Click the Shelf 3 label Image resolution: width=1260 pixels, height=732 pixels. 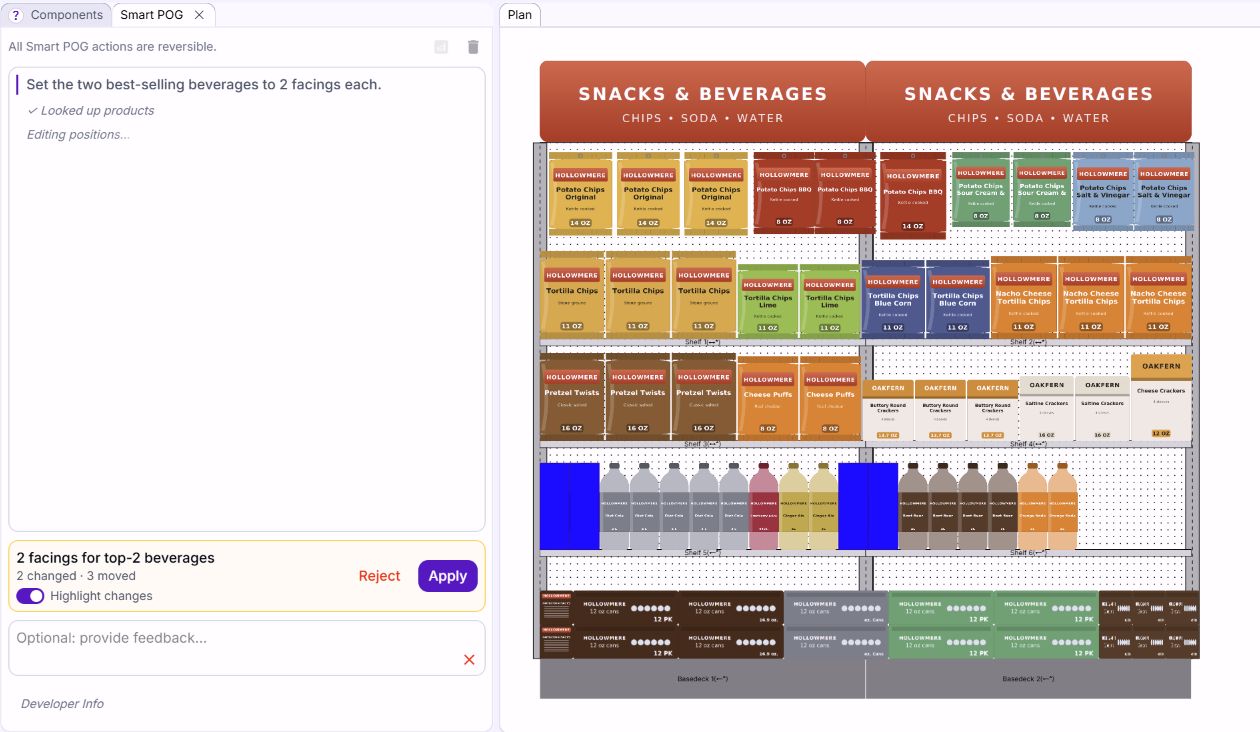point(702,444)
